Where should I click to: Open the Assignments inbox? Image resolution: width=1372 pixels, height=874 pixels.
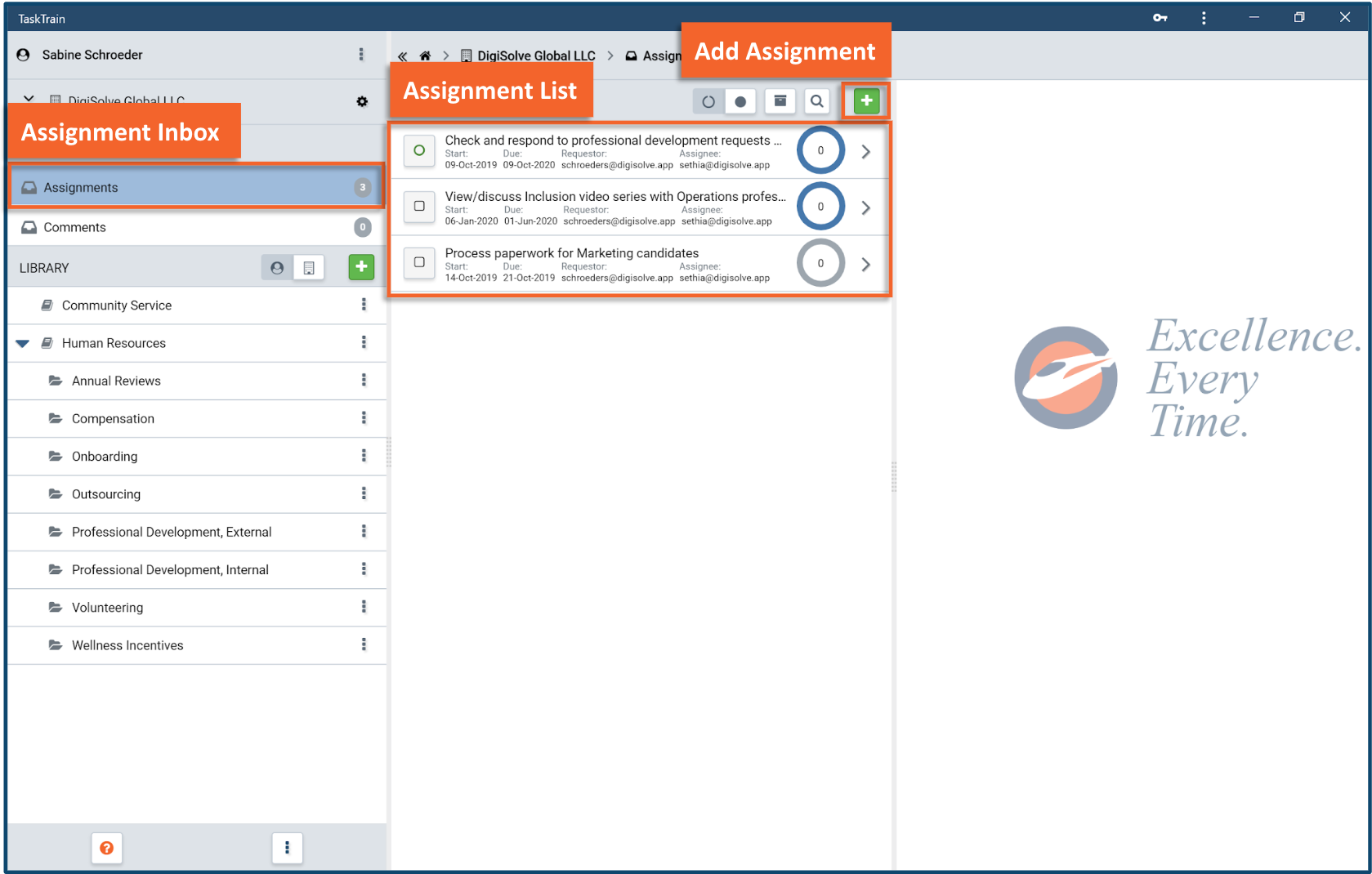coord(196,187)
